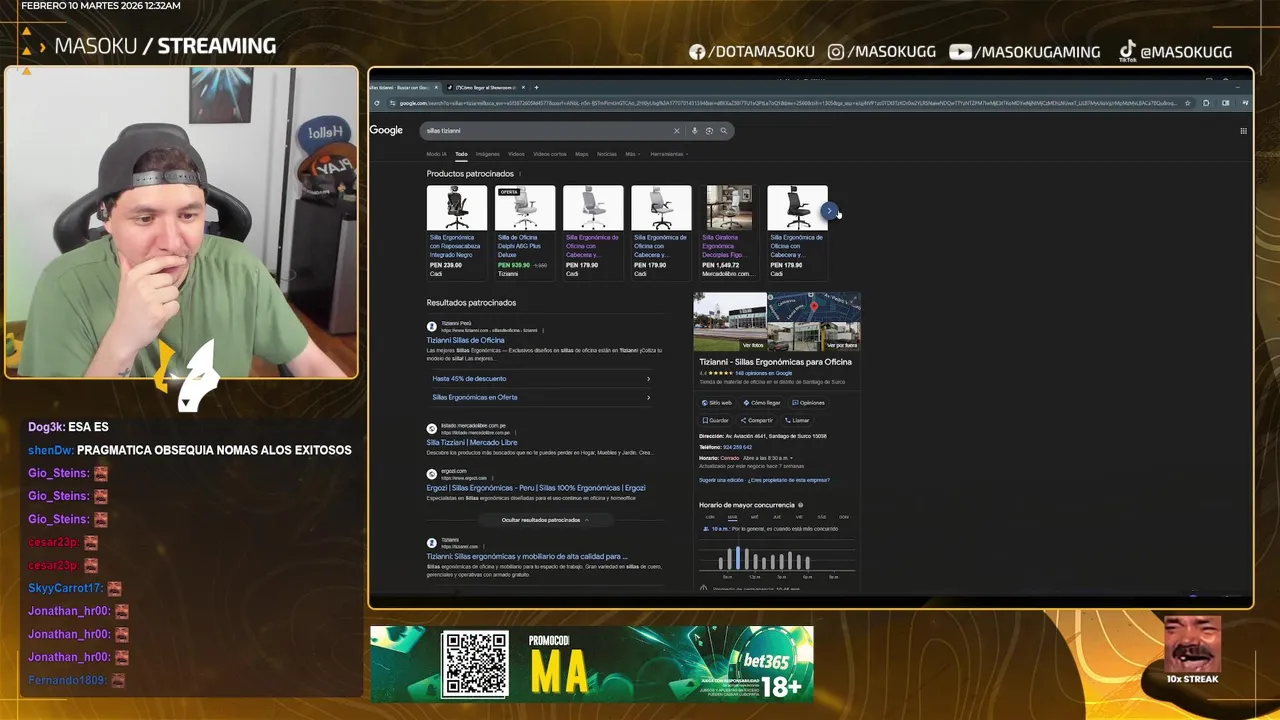
Task: Click the bet365 promo banner logo
Action: 766,661
